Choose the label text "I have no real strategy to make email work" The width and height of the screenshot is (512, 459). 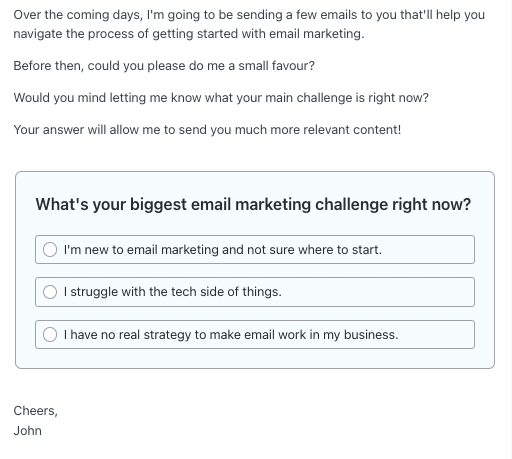185,335
